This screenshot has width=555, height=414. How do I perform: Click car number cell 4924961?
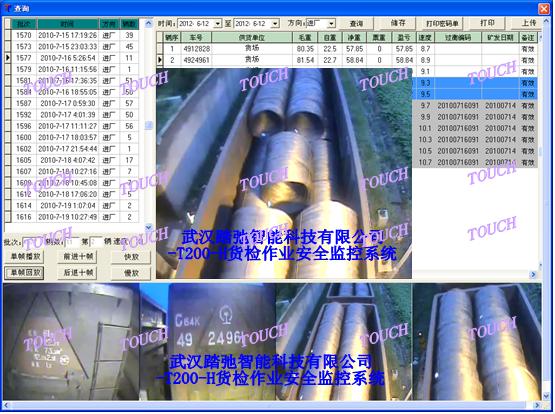196,60
